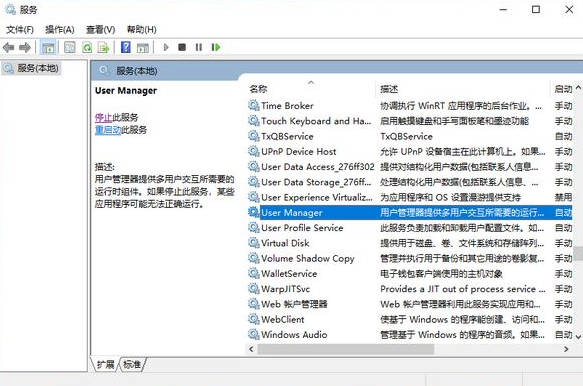Open the blue Help toolbar icon
The image size is (583, 386).
[126, 47]
